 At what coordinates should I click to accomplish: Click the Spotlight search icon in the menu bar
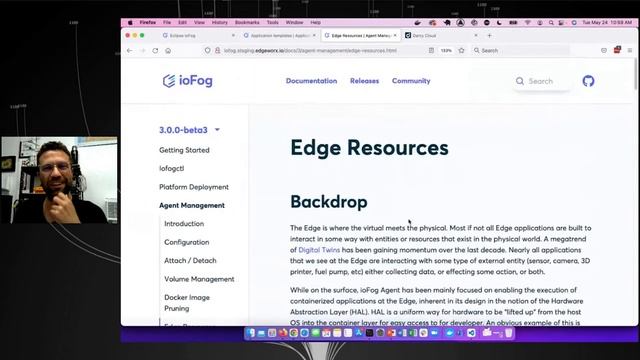tap(551, 23)
